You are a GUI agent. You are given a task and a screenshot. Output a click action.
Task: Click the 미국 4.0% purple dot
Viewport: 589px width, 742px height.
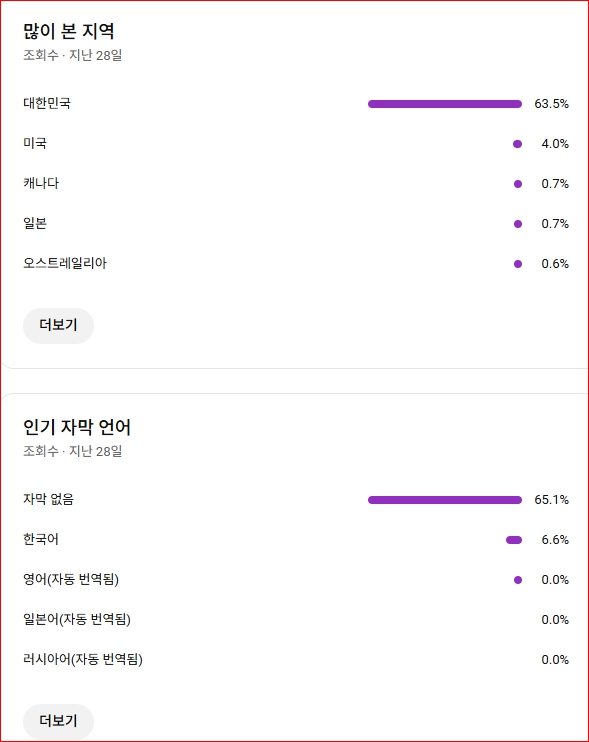518,144
